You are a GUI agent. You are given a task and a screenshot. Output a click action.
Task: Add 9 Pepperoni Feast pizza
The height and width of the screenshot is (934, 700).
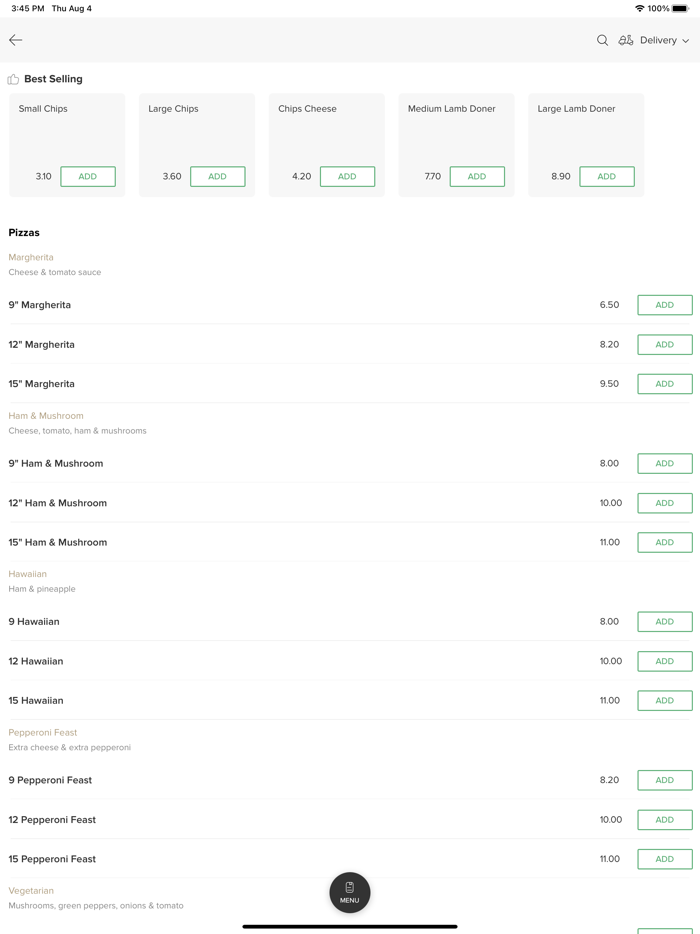(x=665, y=780)
